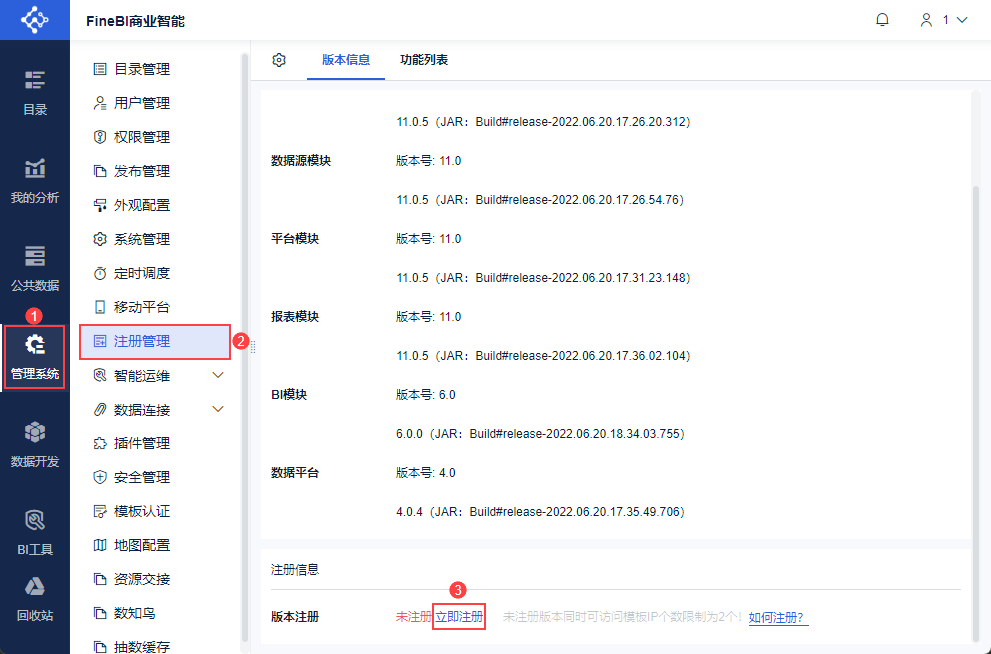Click the 模板认证 icon
The height and width of the screenshot is (654, 991).
click(x=100, y=511)
